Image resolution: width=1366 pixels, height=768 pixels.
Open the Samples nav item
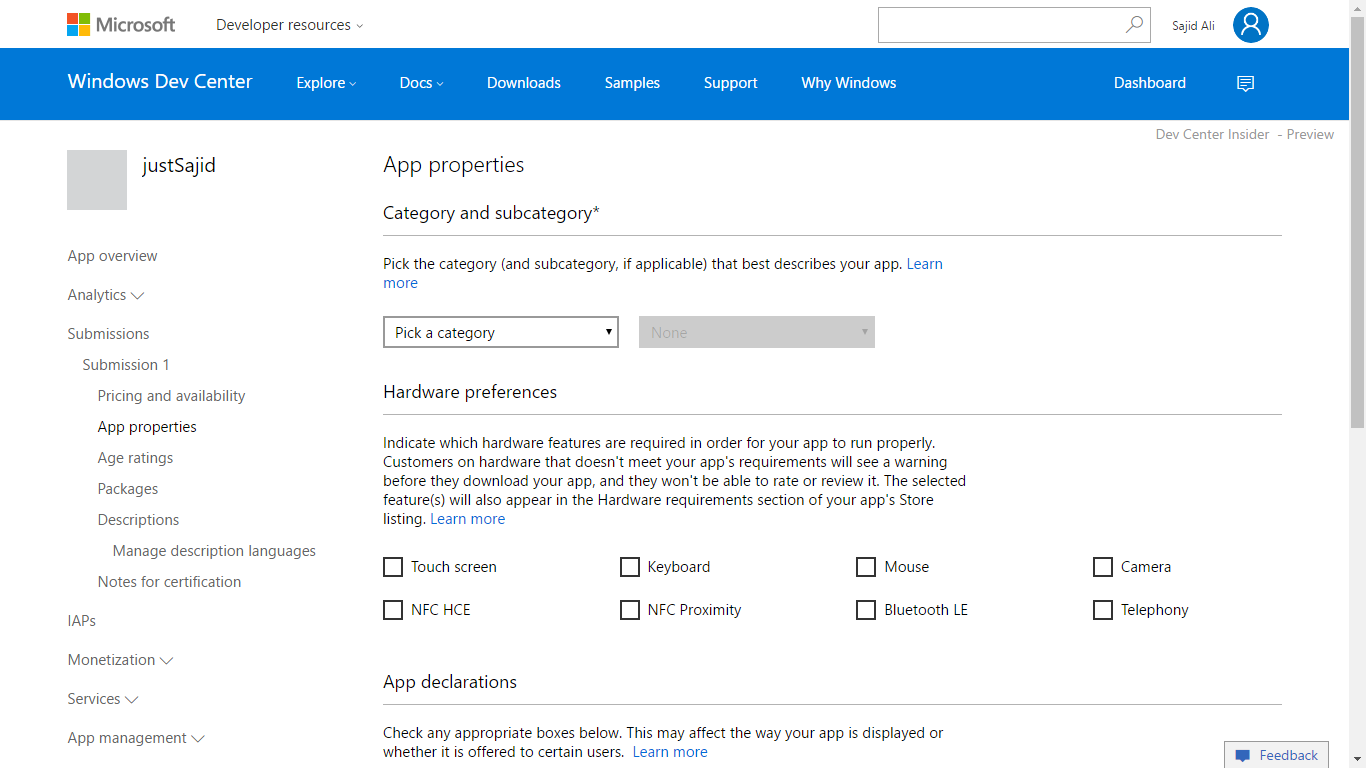point(632,83)
